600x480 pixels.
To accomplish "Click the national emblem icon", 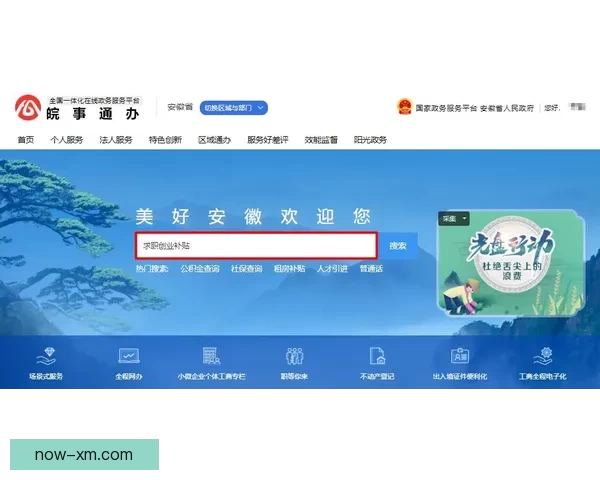I will [x=404, y=106].
